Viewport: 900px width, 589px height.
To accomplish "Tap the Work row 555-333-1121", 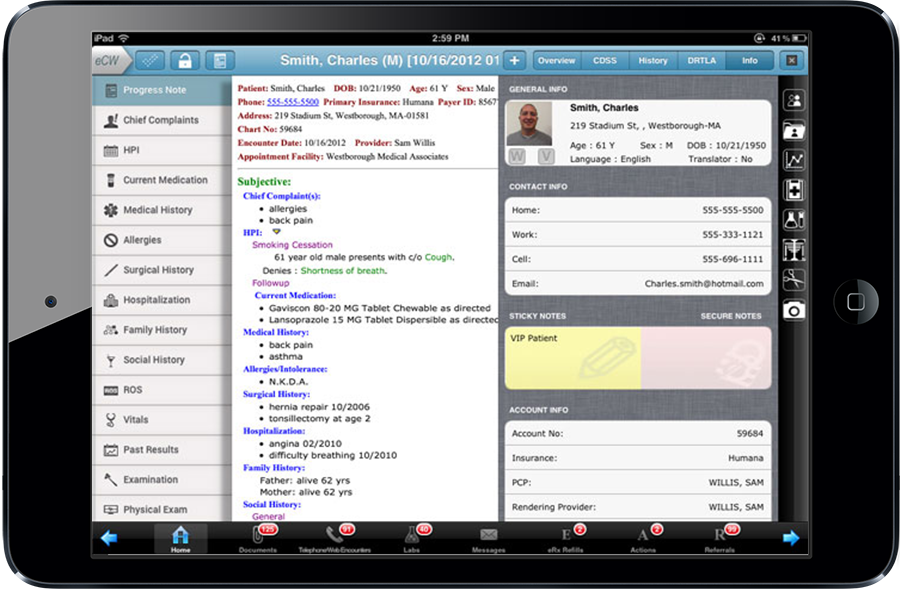I will 638,234.
